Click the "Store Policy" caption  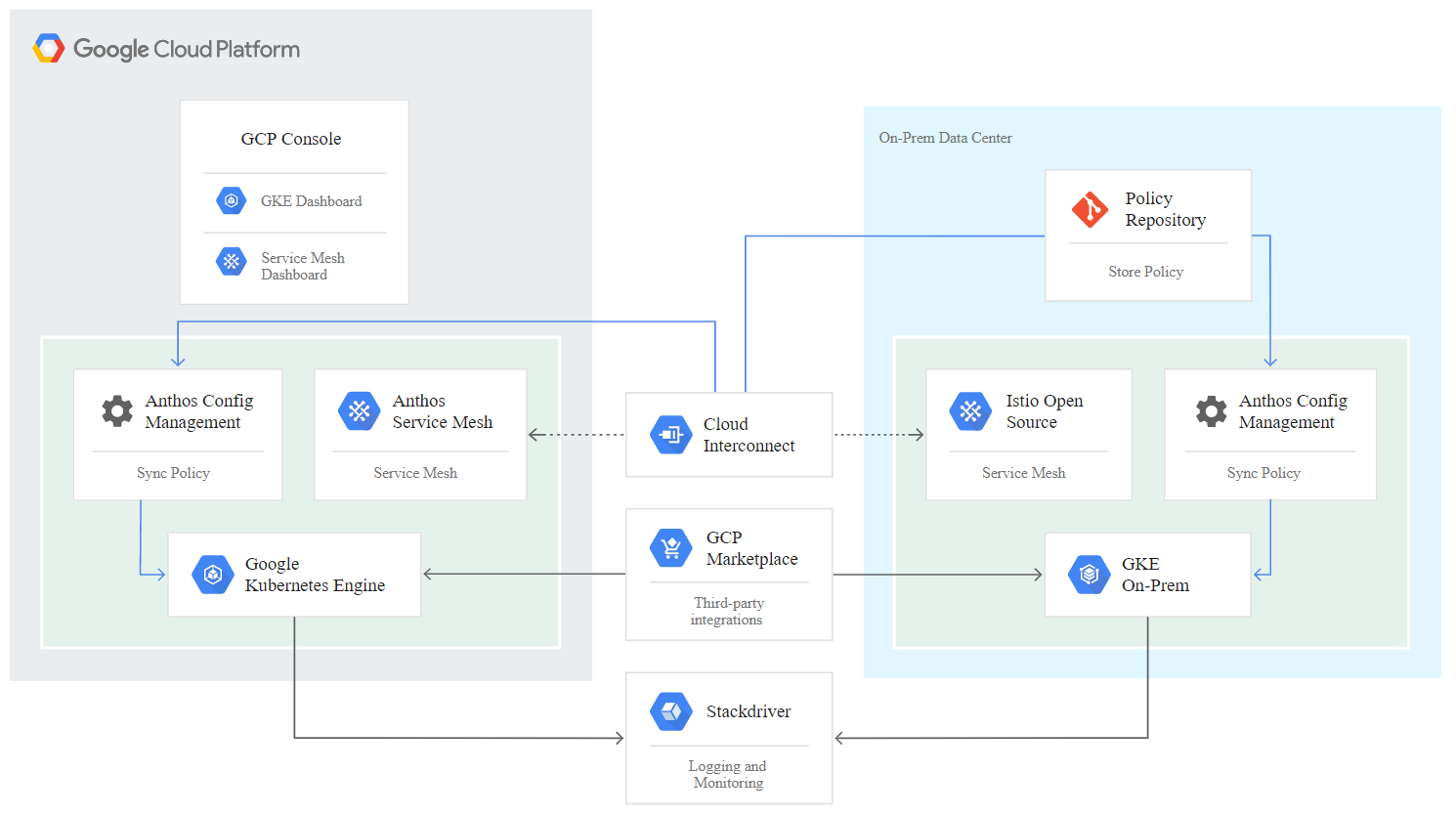click(1146, 272)
